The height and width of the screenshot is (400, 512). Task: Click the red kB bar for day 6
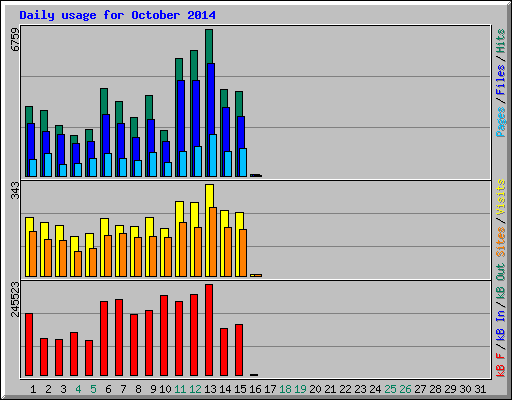pyautogui.click(x=104, y=339)
